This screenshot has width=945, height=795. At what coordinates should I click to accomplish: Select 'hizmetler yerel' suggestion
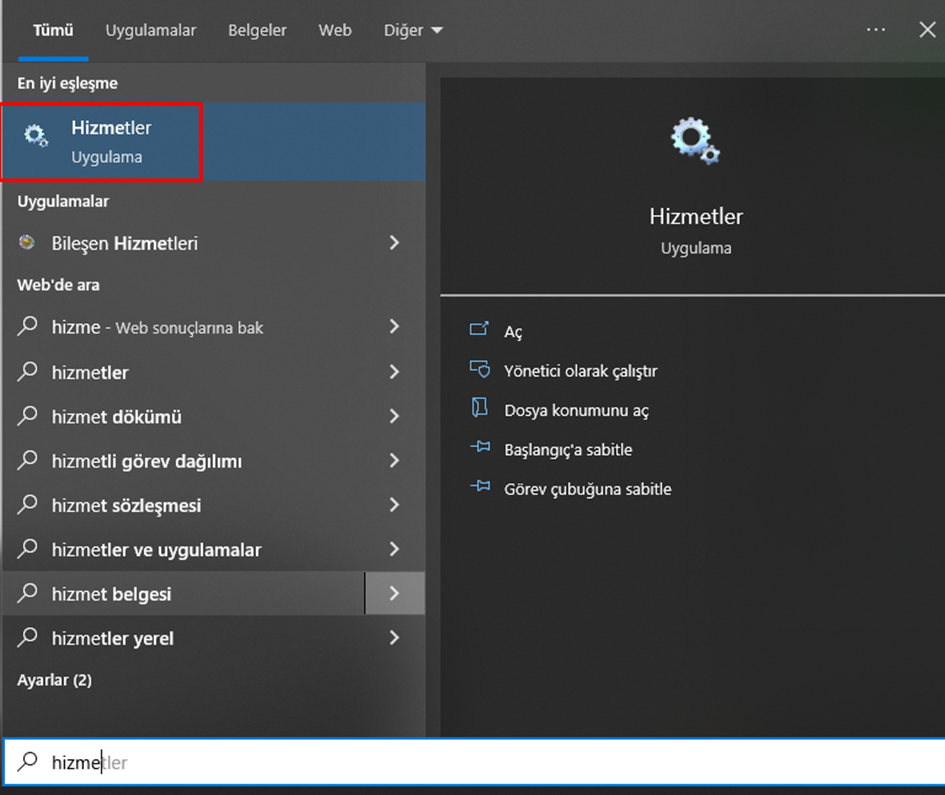click(183, 638)
